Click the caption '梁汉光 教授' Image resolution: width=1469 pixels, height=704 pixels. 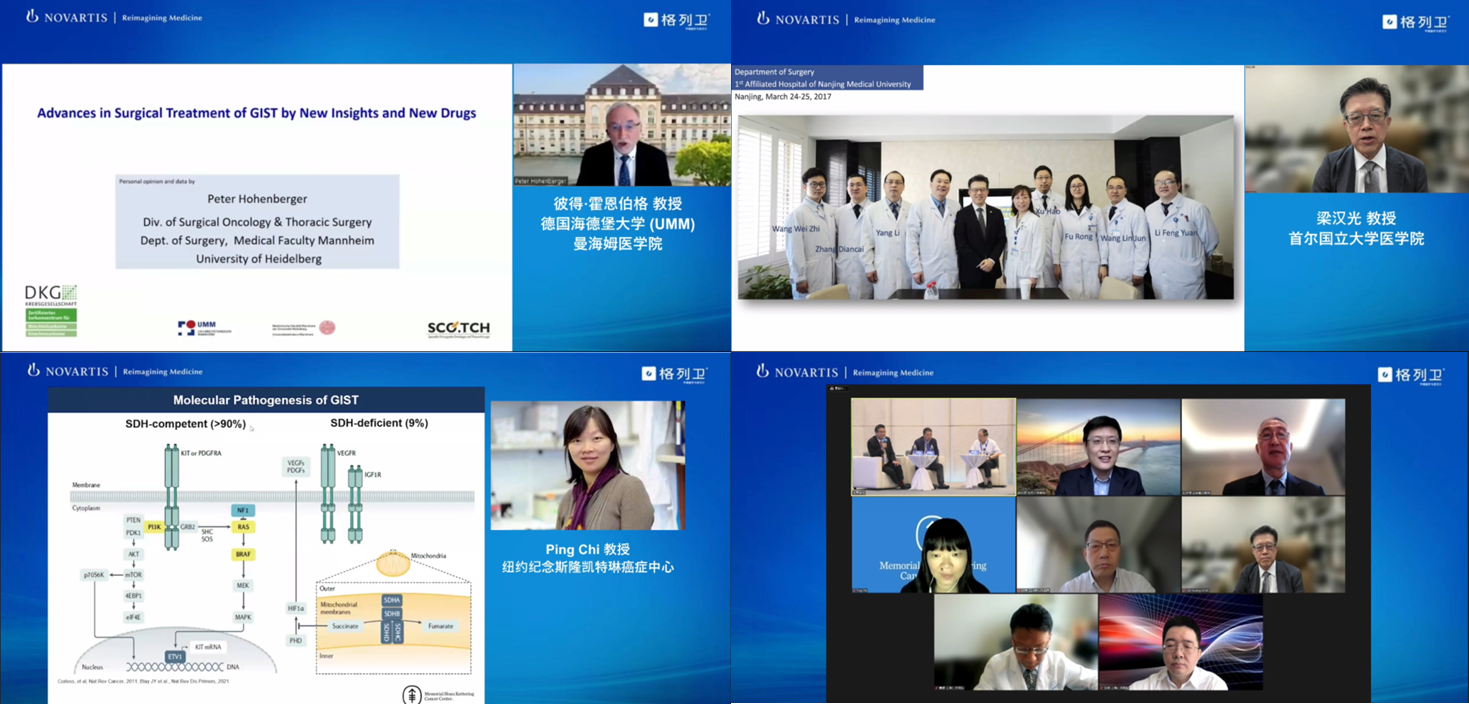[x=1356, y=218]
